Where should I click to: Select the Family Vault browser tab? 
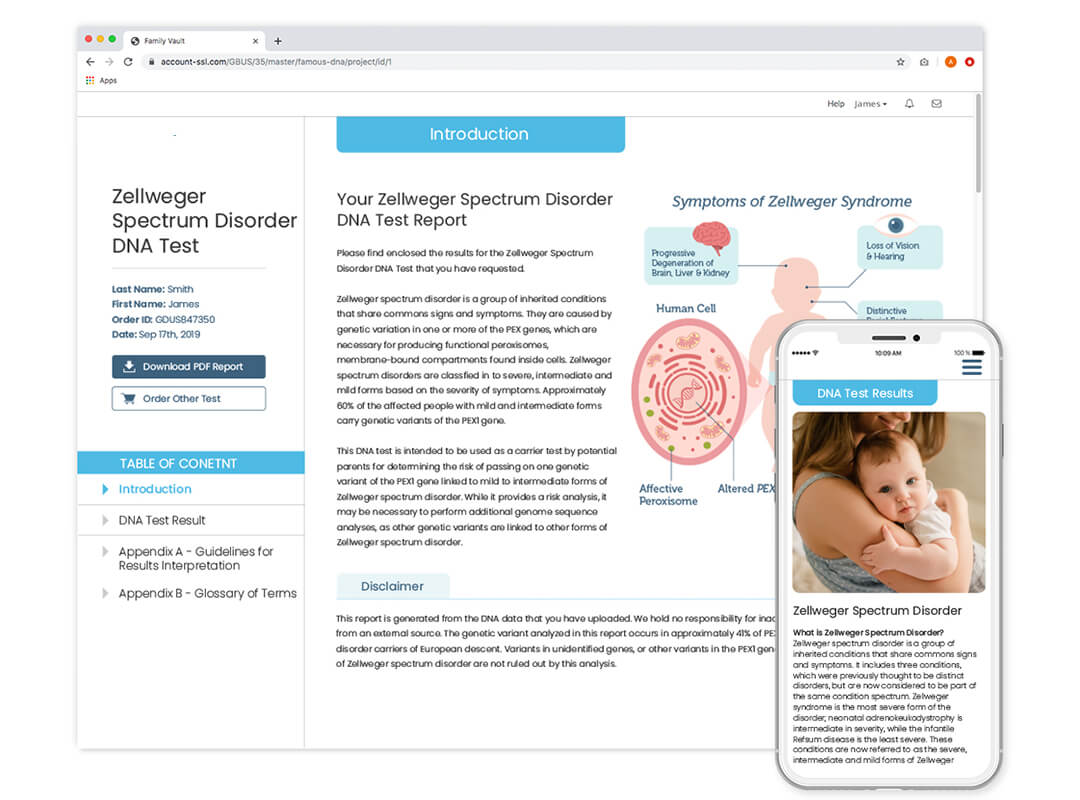point(194,41)
